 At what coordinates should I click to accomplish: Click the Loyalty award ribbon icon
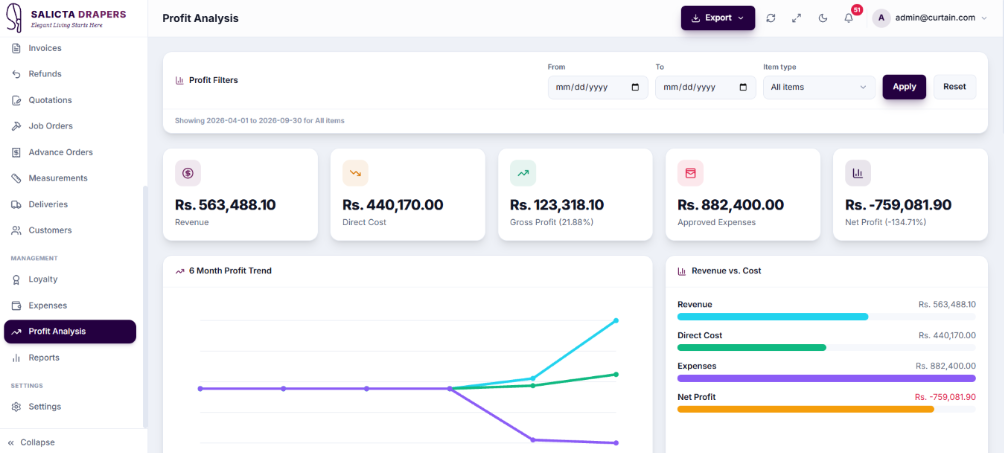click(17, 279)
